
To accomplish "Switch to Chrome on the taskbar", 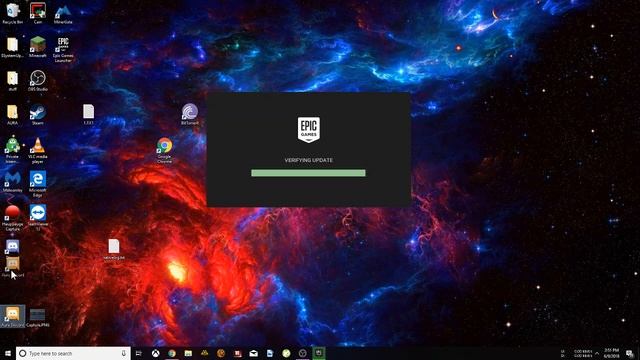I will [x=172, y=353].
